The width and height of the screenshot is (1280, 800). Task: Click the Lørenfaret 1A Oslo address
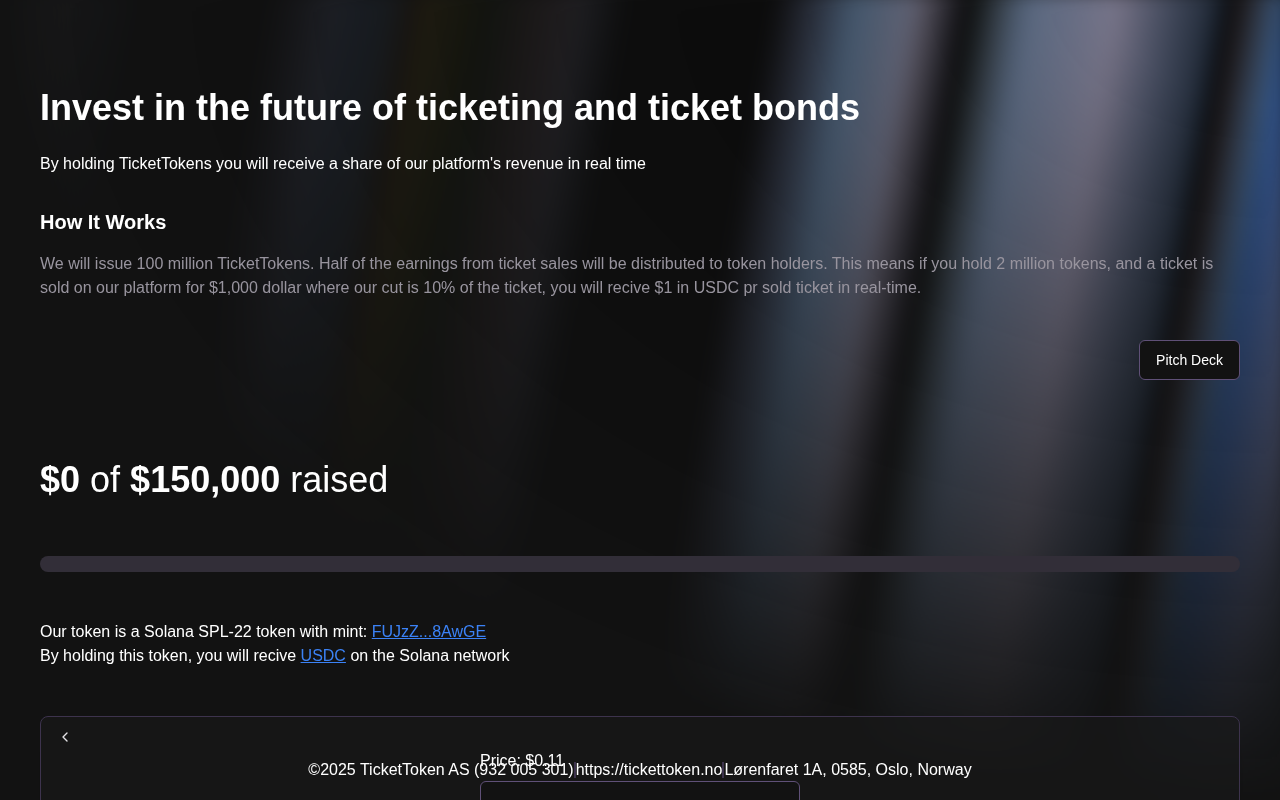pos(848,770)
